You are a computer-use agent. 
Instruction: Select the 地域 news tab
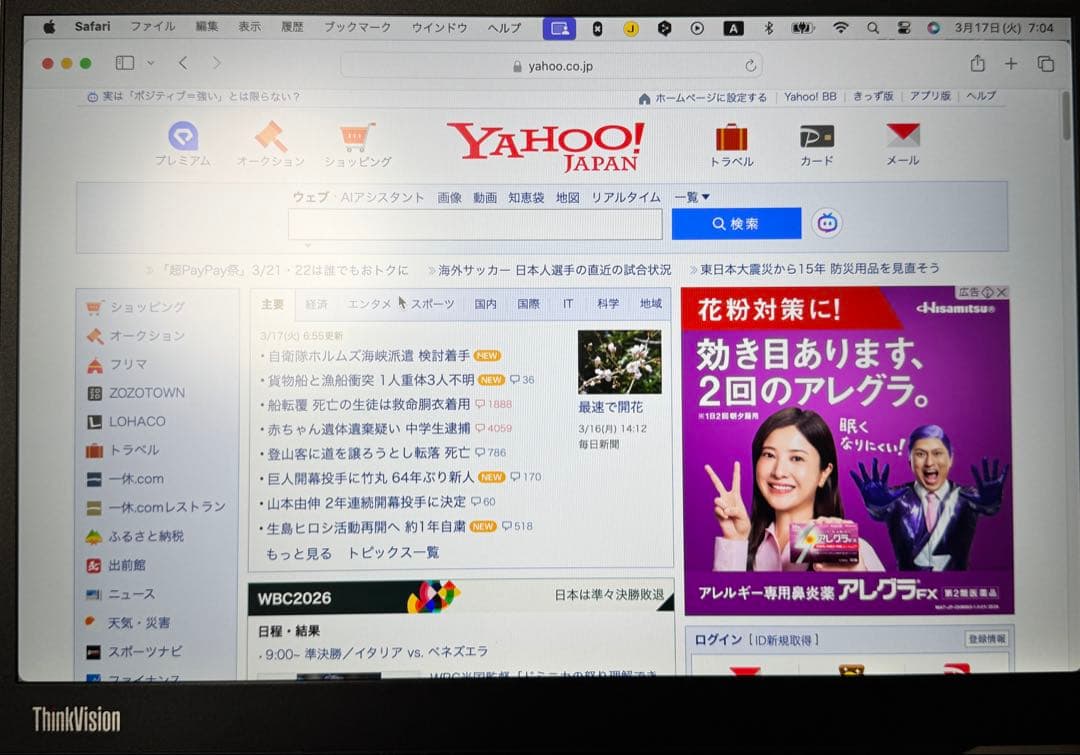point(650,304)
